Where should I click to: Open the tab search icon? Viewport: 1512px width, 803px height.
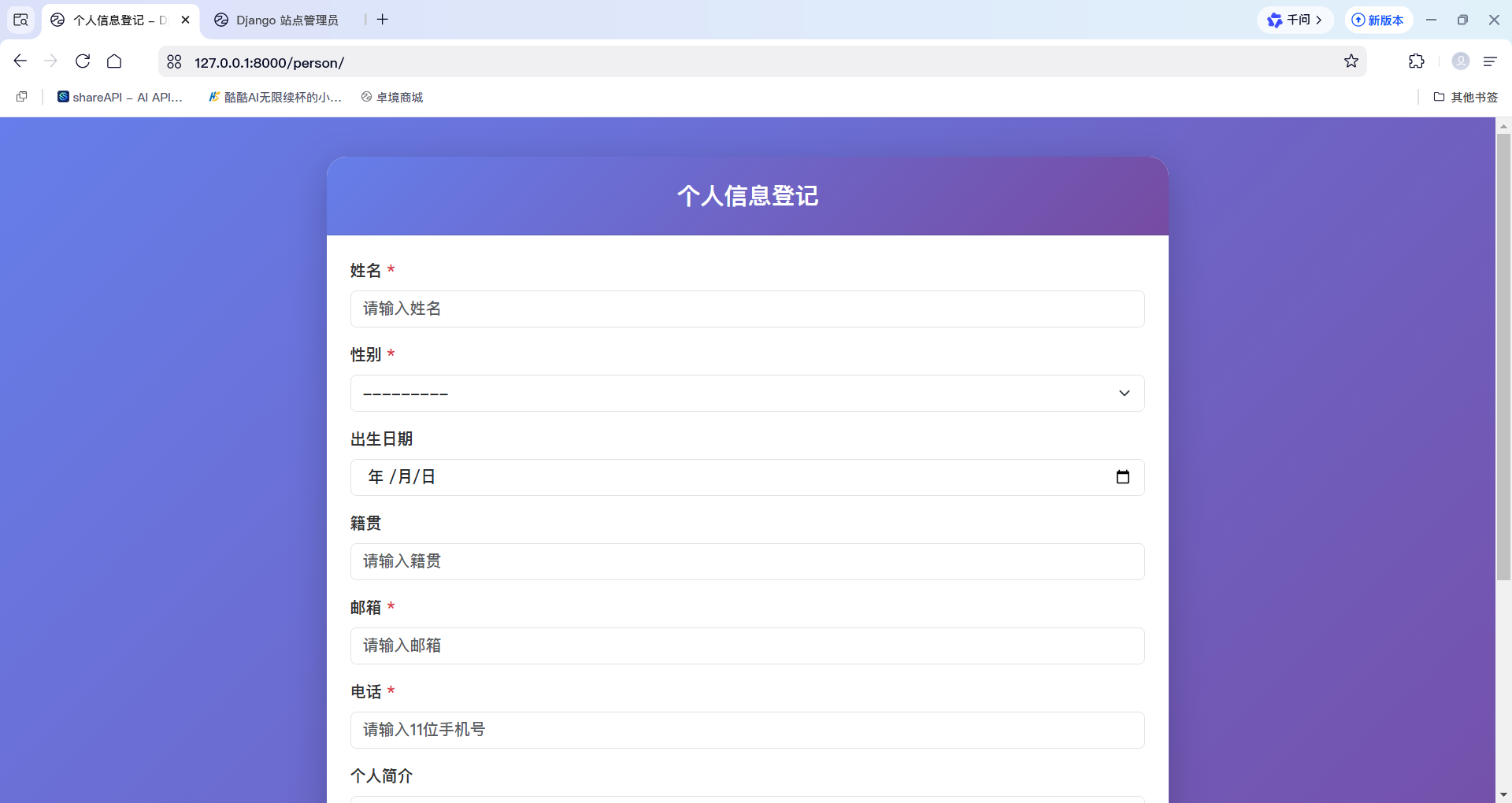pos(21,20)
